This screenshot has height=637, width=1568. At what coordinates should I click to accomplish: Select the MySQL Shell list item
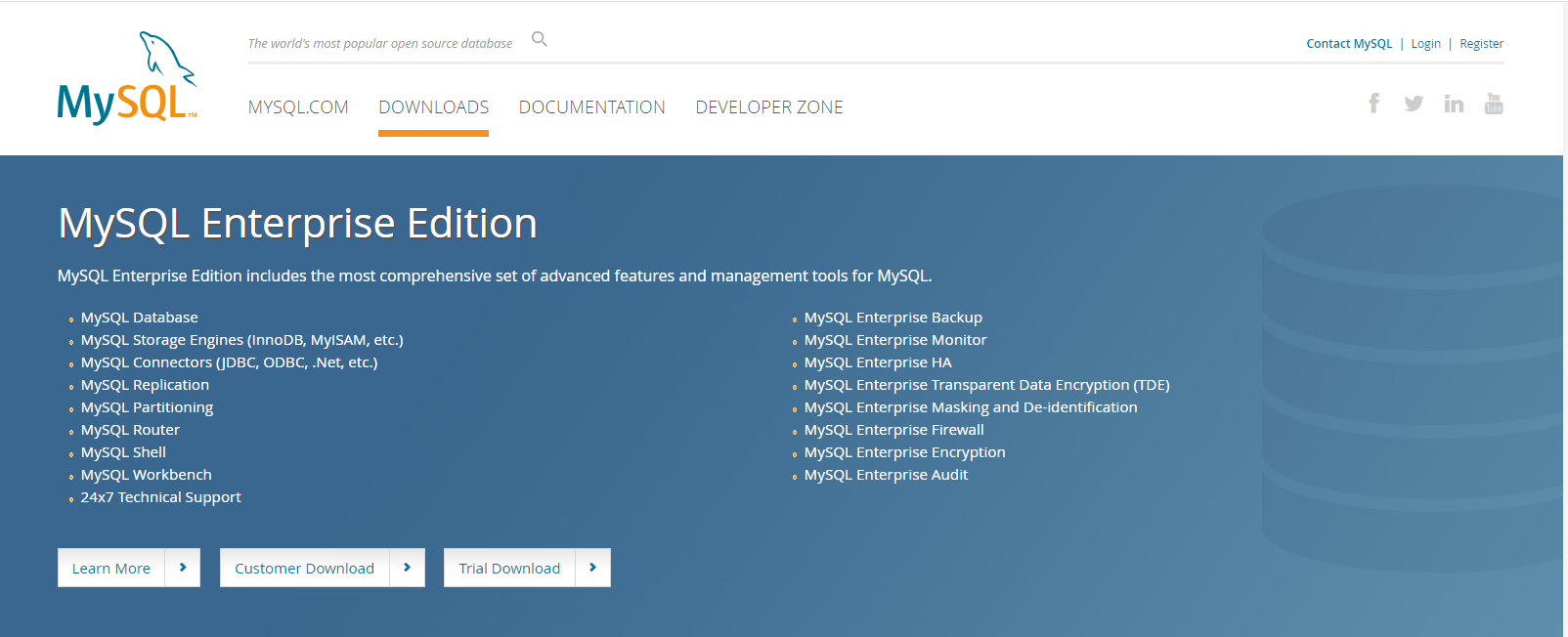pos(124,452)
